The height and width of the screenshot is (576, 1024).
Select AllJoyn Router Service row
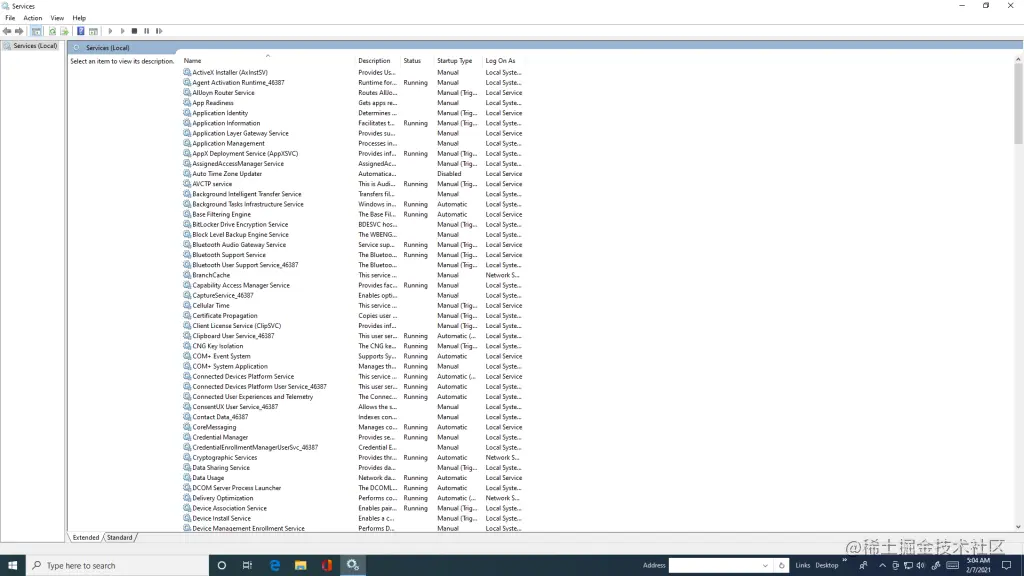(353, 93)
